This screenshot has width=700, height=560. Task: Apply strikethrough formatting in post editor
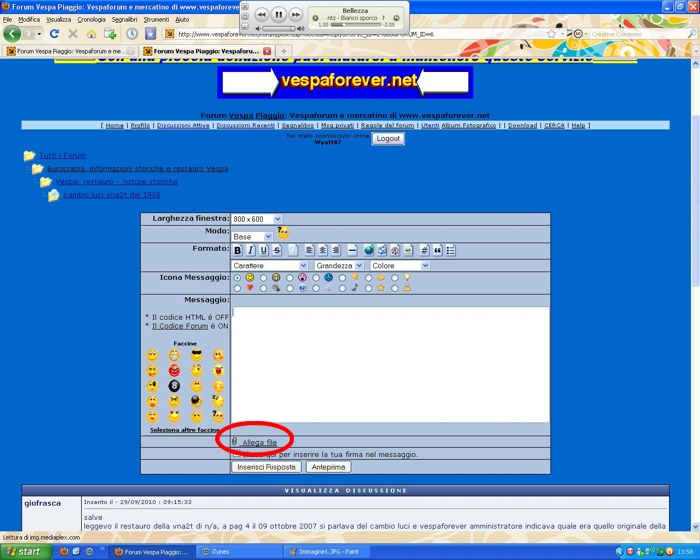pos(277,251)
